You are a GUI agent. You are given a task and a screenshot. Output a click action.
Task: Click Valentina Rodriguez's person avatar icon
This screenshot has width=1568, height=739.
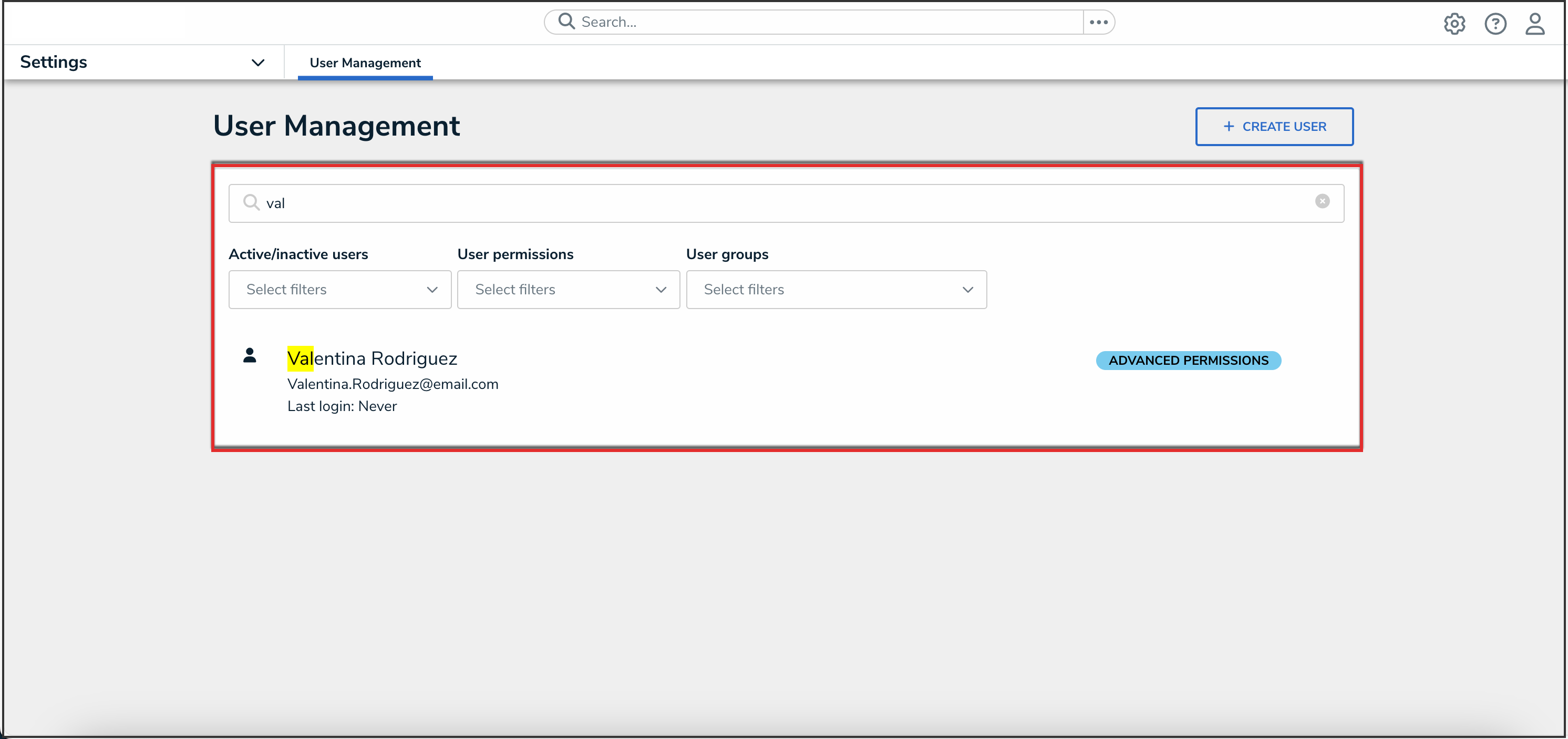250,355
